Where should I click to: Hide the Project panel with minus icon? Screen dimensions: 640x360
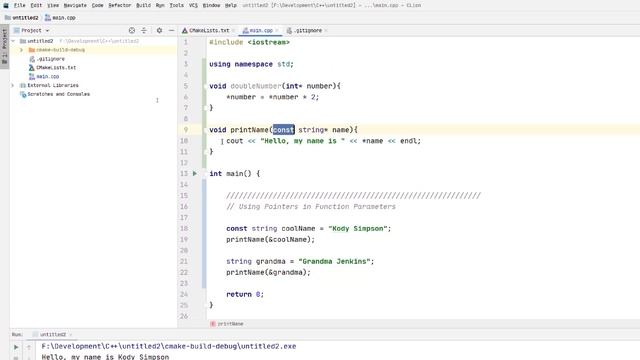click(x=171, y=30)
